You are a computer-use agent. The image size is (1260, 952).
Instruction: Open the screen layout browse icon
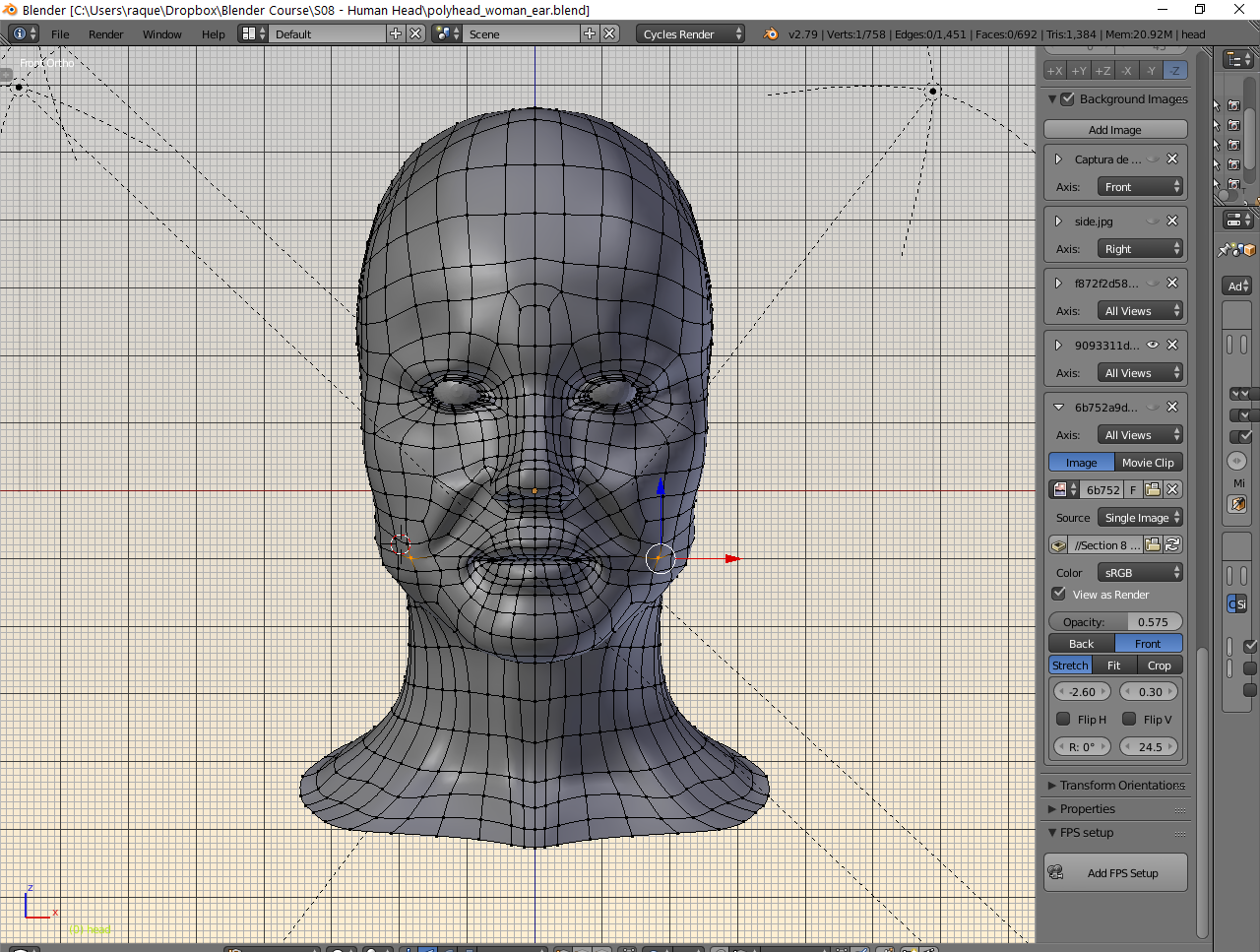[x=254, y=33]
